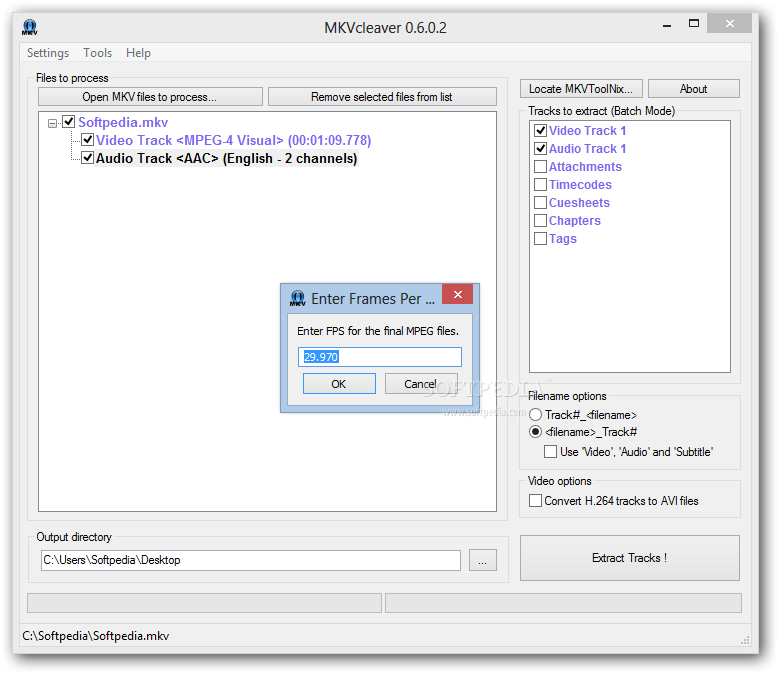This screenshot has width=779, height=674.
Task: Close the Enter Frames Per dialog
Action: [458, 294]
